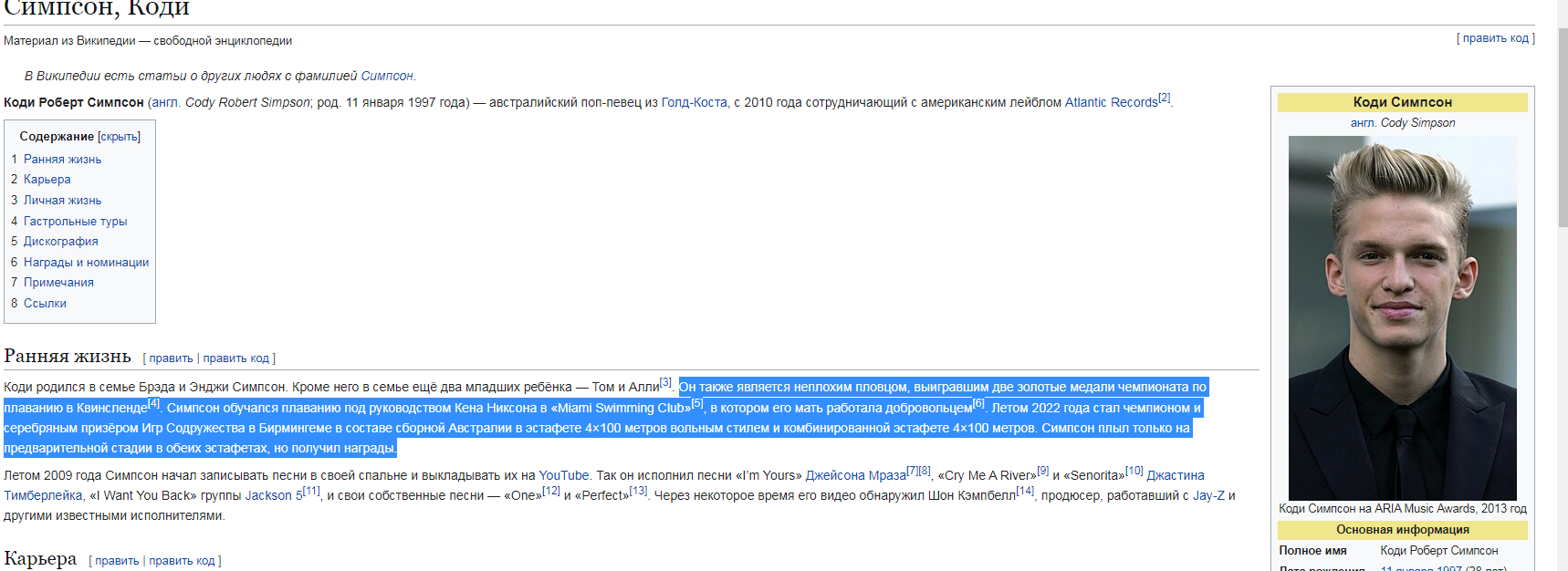Open the YouTube link in text
The width and height of the screenshot is (1568, 571).
coord(563,475)
